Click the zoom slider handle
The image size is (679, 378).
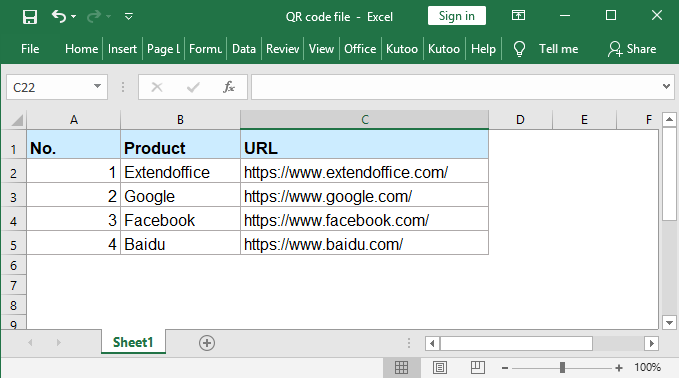[562, 368]
